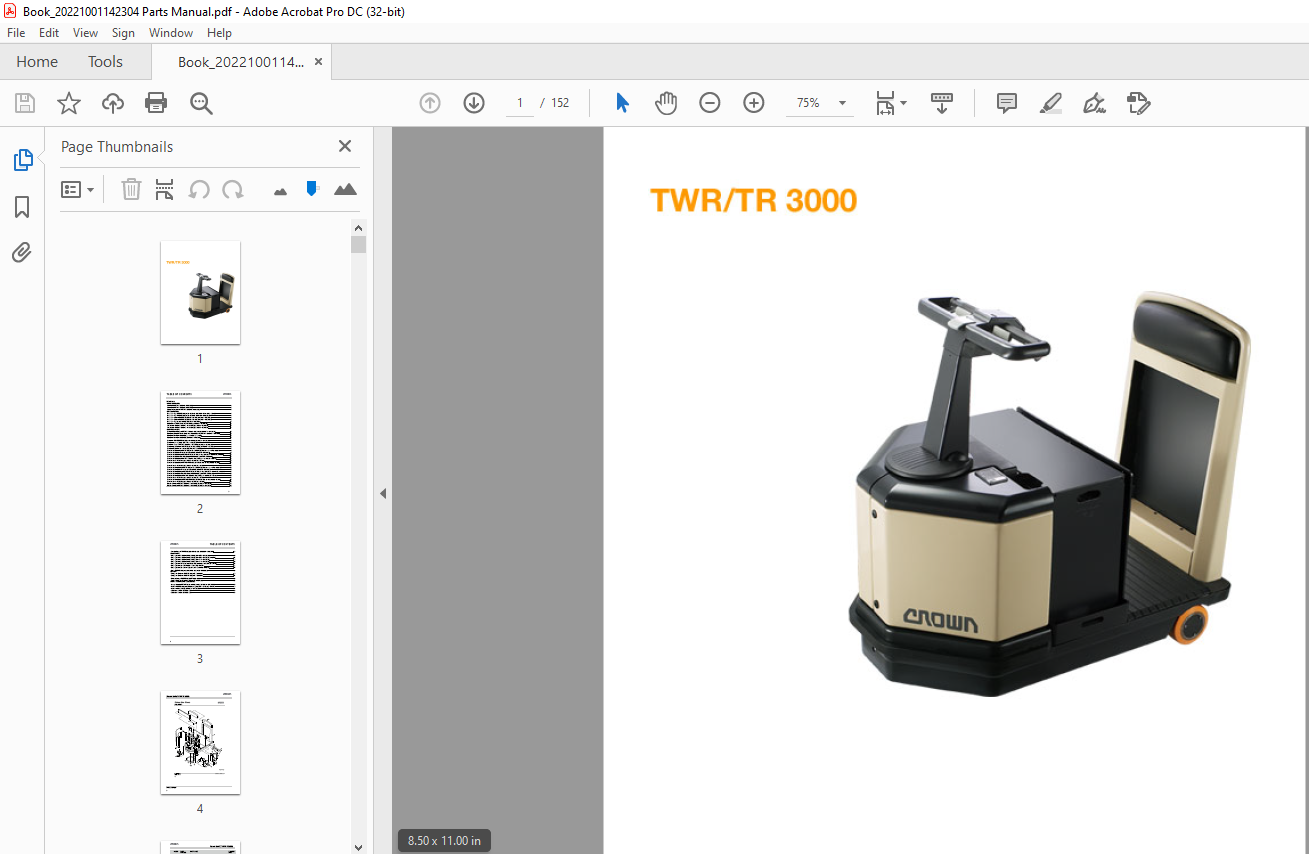Image resolution: width=1309 pixels, height=854 pixels.
Task: Select the Highlight text tool
Action: (x=1051, y=103)
